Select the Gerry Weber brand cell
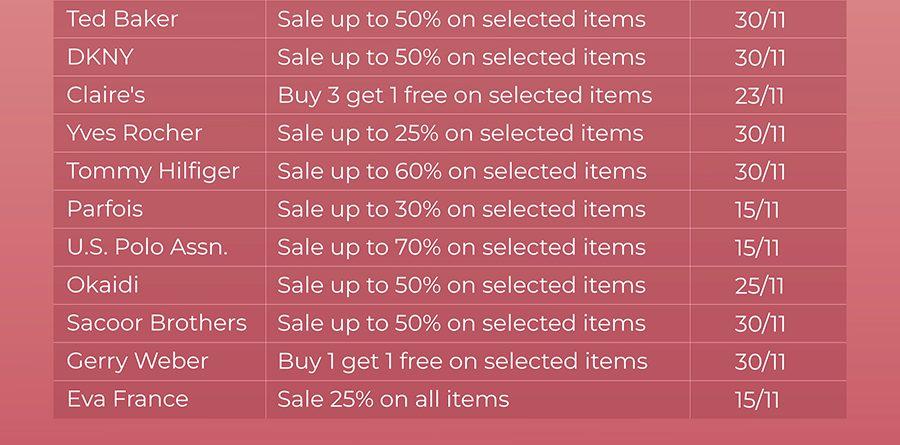 pos(160,361)
